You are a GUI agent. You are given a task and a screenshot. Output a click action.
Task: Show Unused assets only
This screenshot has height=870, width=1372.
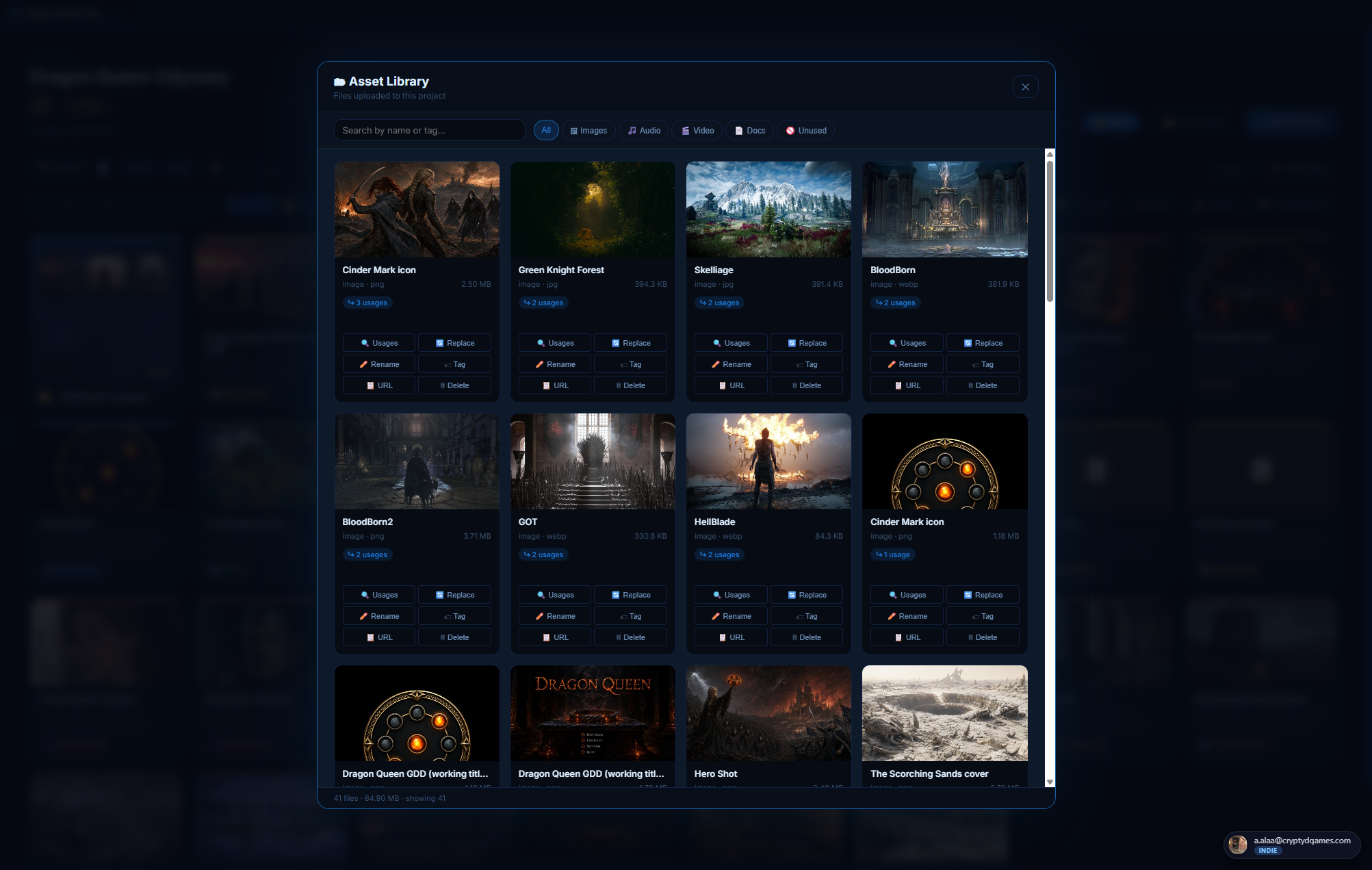coord(805,130)
